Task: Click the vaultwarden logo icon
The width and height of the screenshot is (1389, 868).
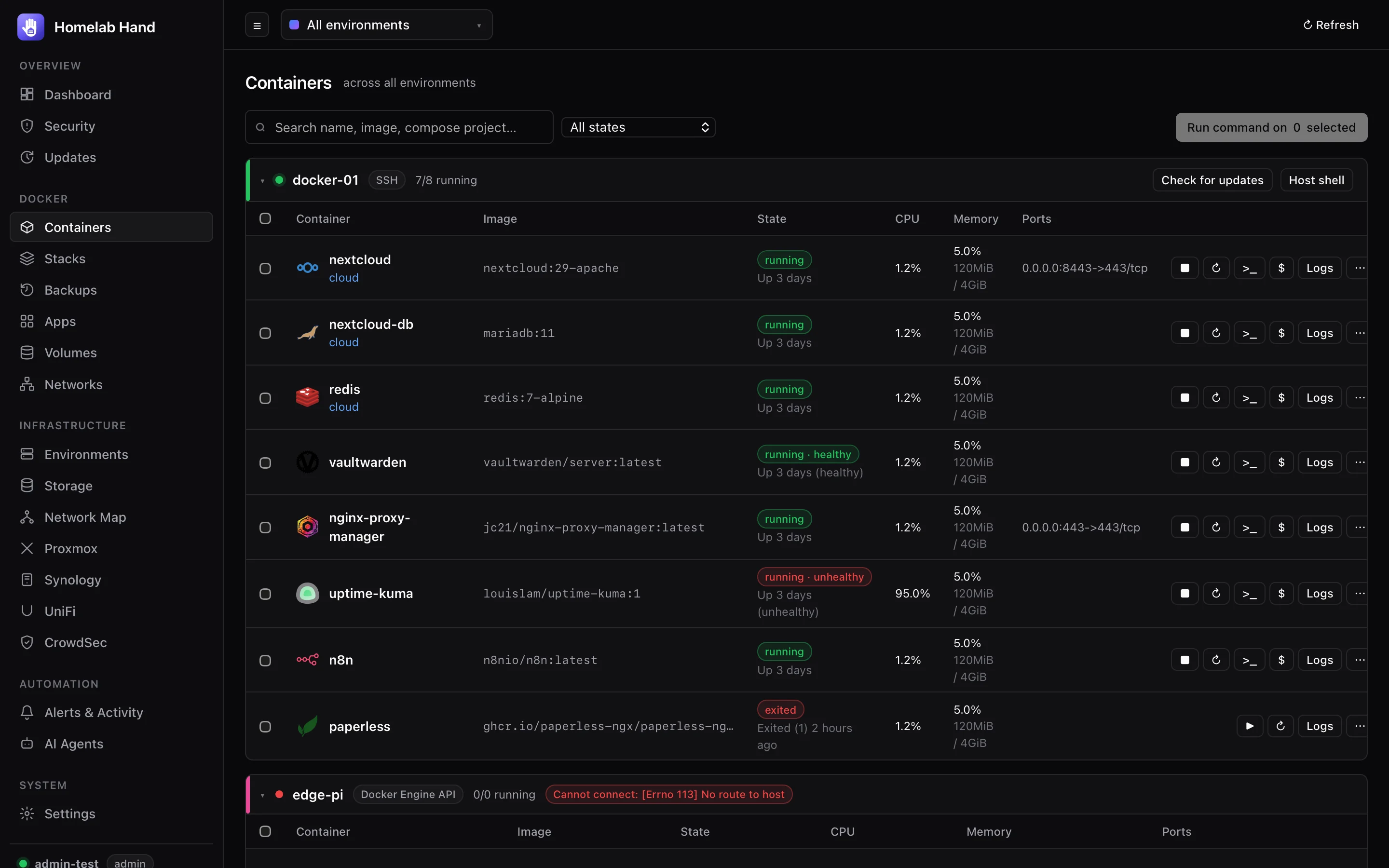Action: coord(308,463)
